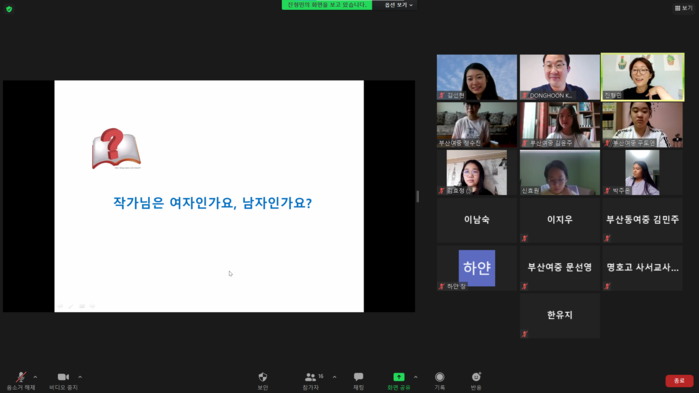Screen dimensions: 699x393
Task: Expand the share screen options caret
Action: [x=415, y=377]
